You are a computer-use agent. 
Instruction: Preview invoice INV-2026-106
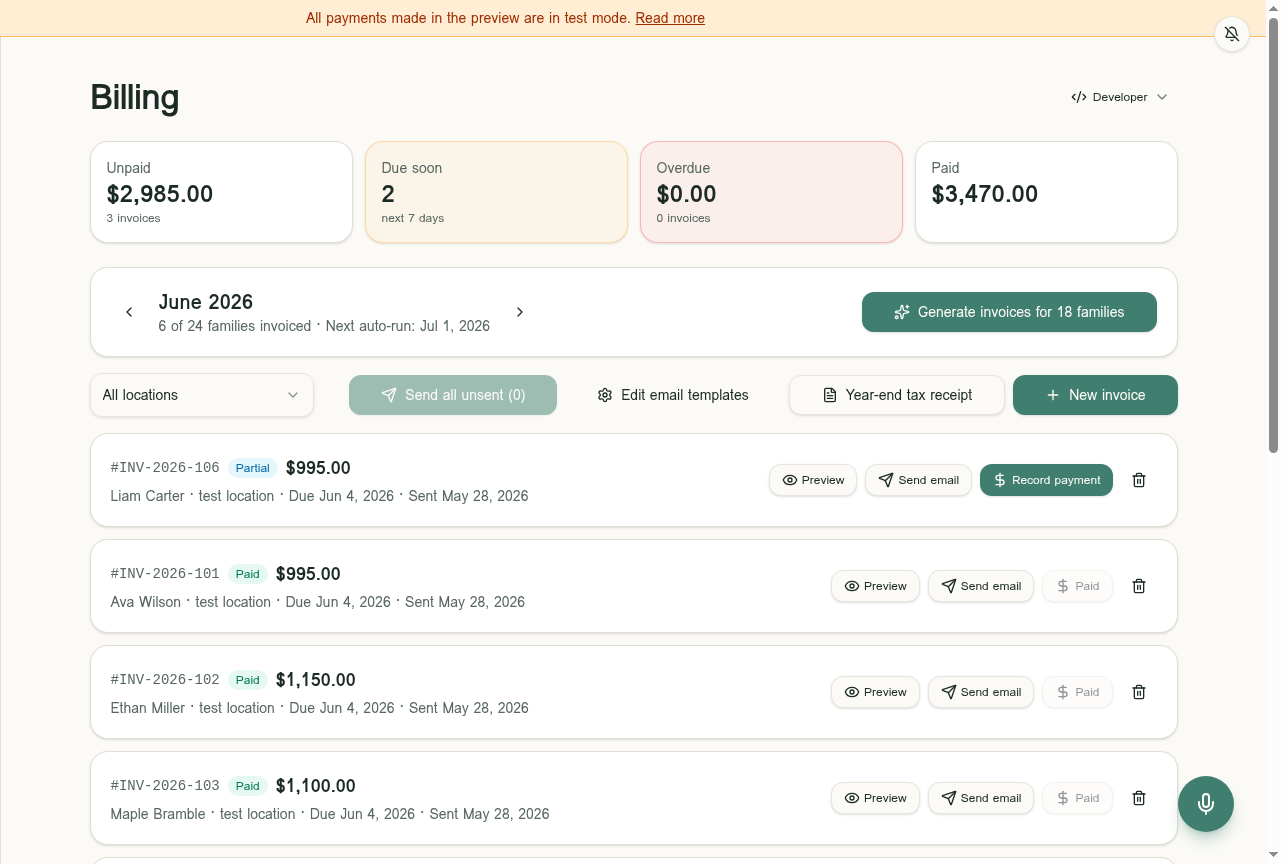click(x=813, y=480)
